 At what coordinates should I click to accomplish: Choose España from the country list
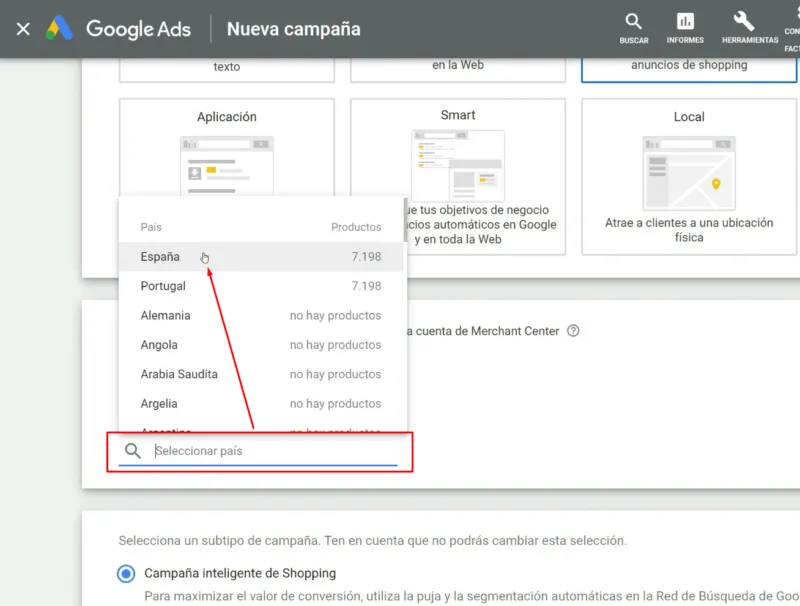261,257
